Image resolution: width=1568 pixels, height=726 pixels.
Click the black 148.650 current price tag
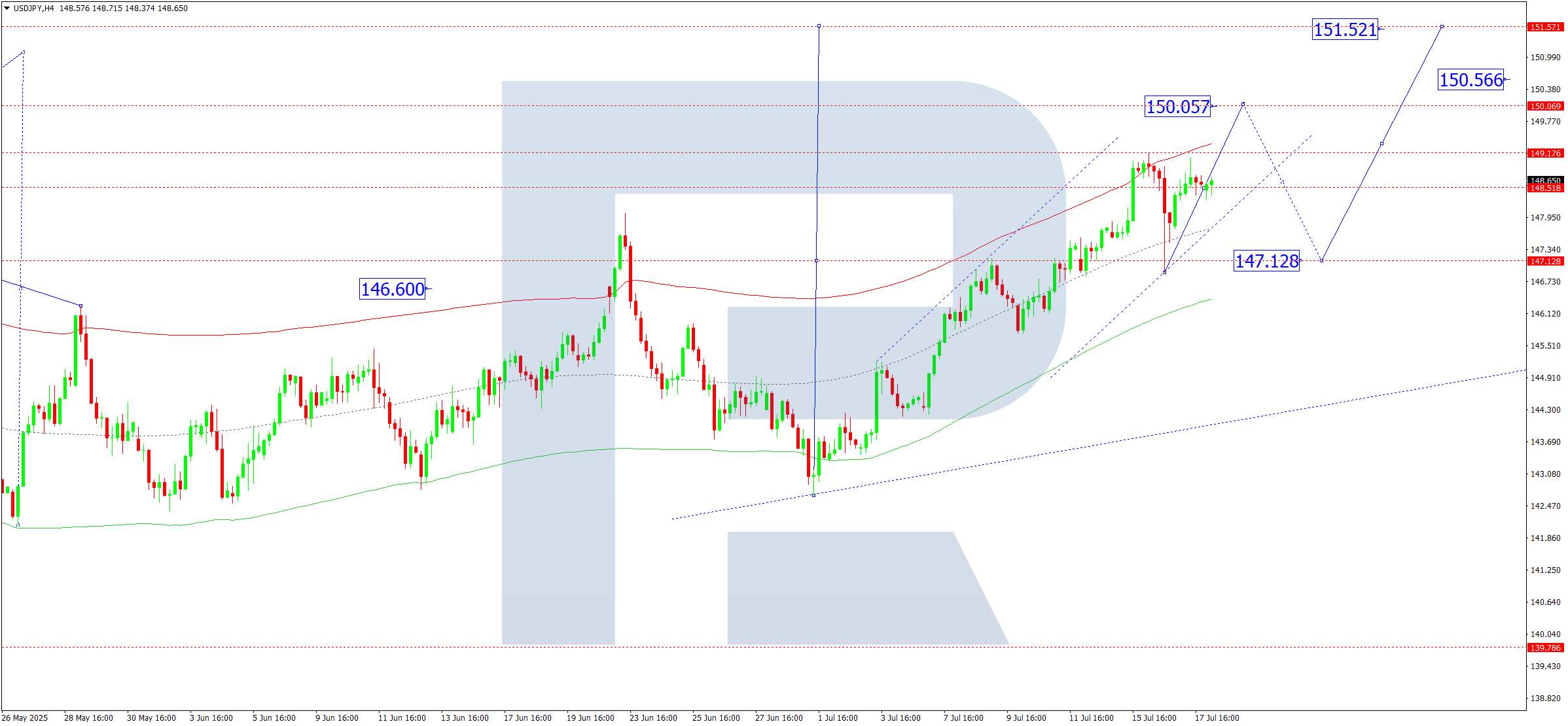[x=1545, y=180]
